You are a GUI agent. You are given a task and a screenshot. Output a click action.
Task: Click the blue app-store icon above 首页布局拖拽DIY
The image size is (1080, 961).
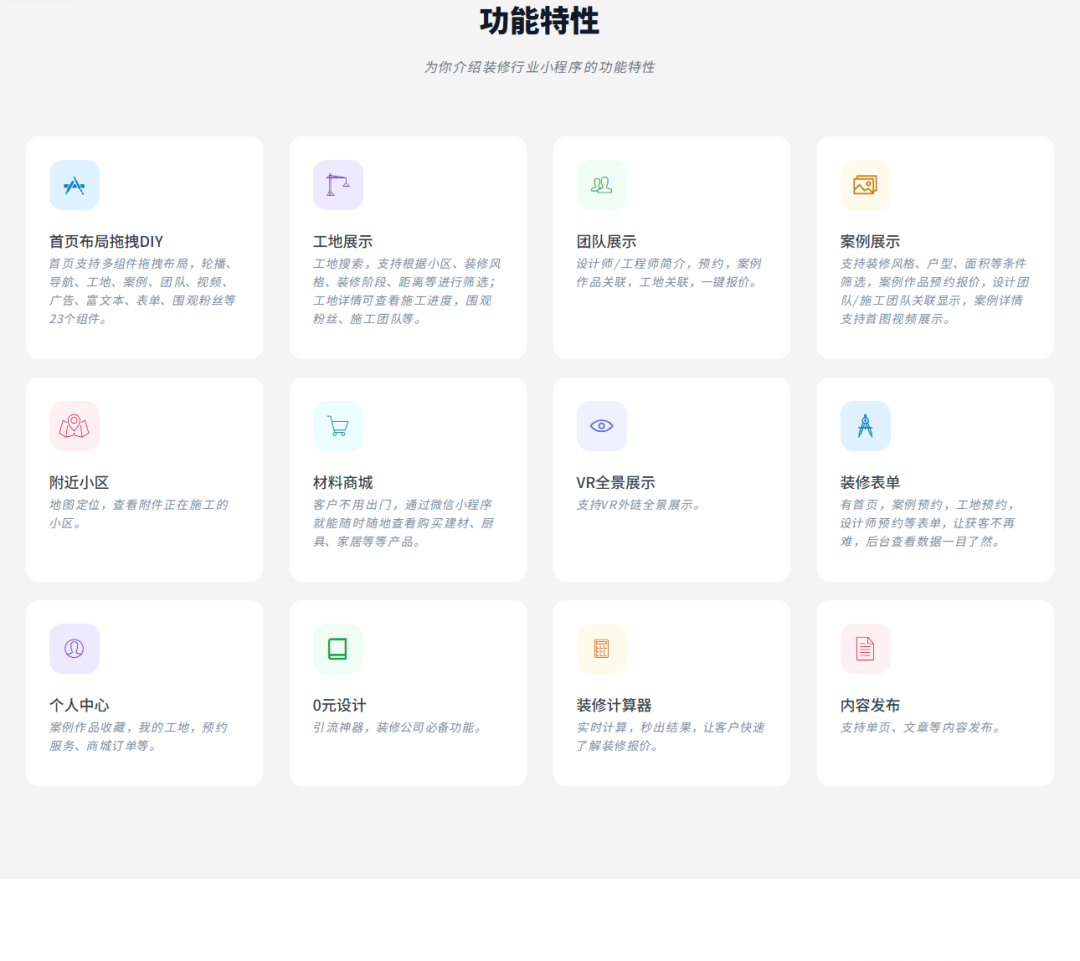(x=74, y=185)
